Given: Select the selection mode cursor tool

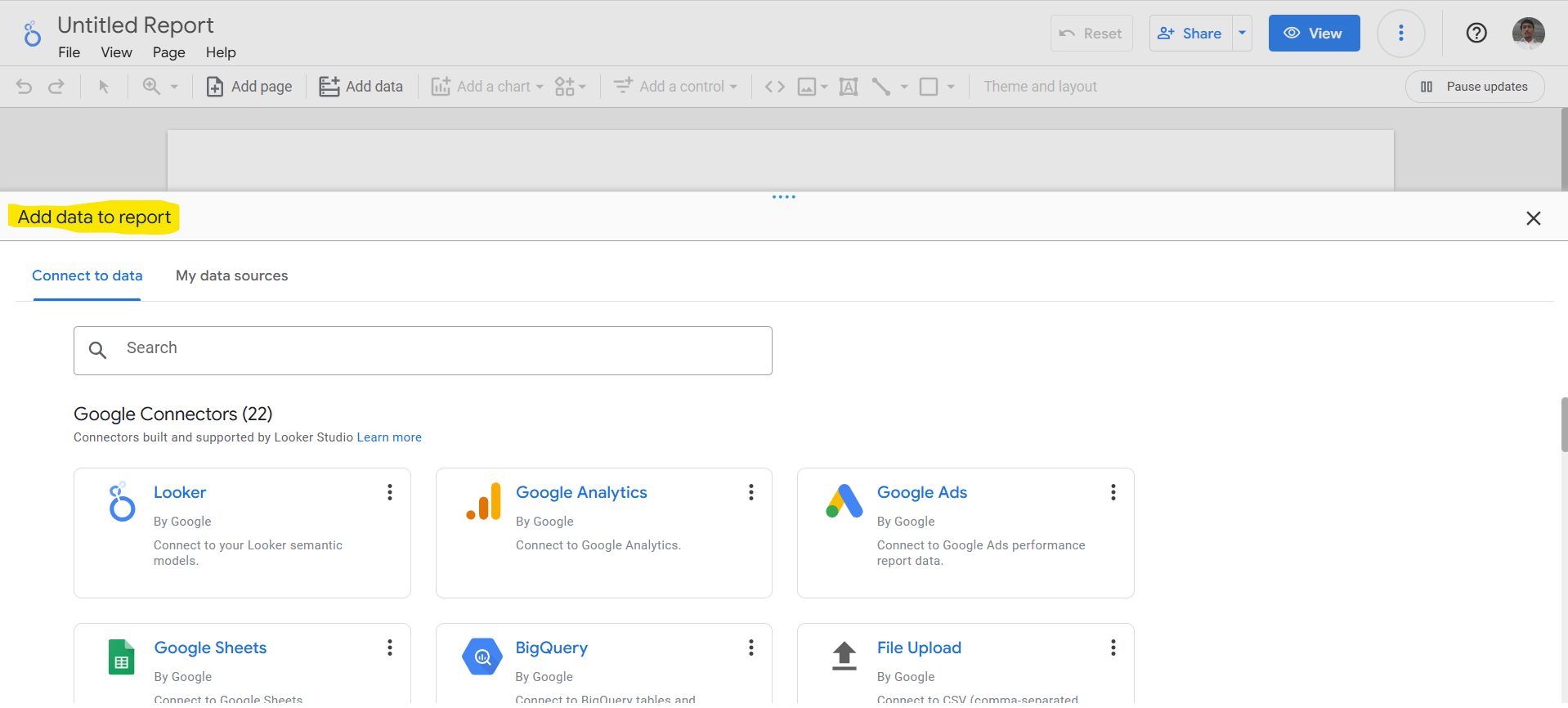Looking at the screenshot, I should pyautogui.click(x=104, y=87).
